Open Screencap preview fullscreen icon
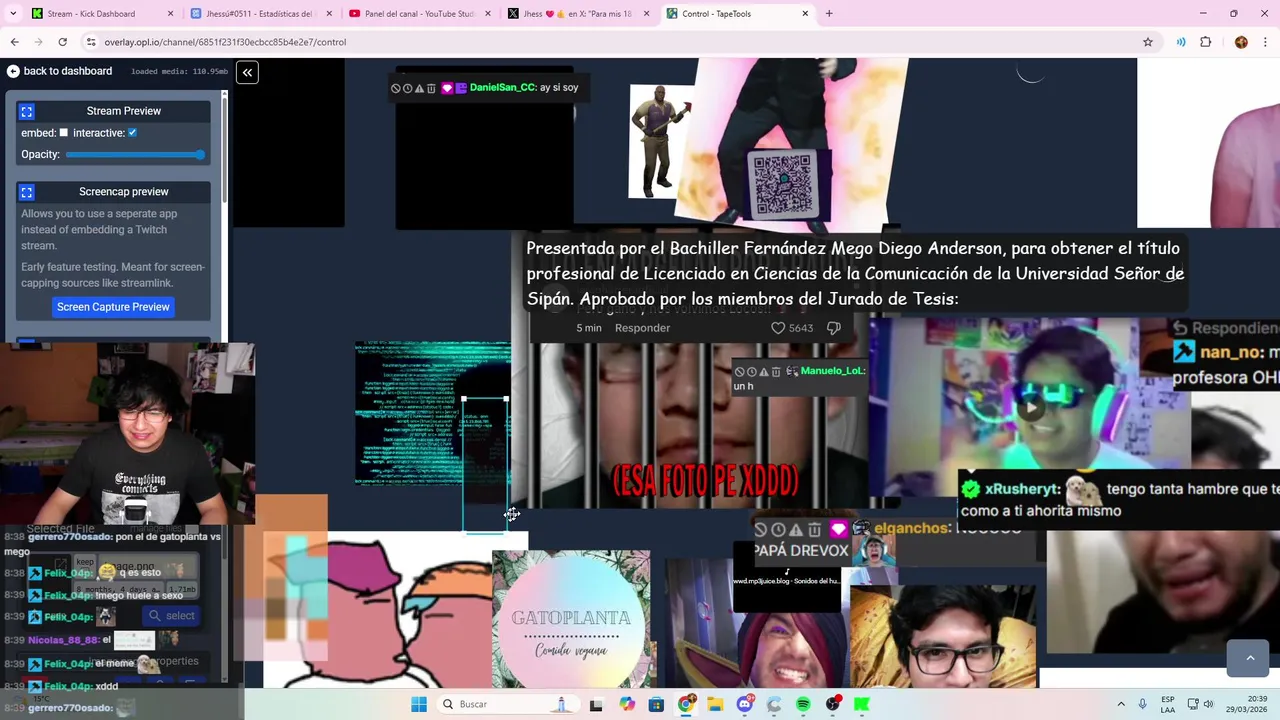The height and width of the screenshot is (720, 1280). point(27,192)
